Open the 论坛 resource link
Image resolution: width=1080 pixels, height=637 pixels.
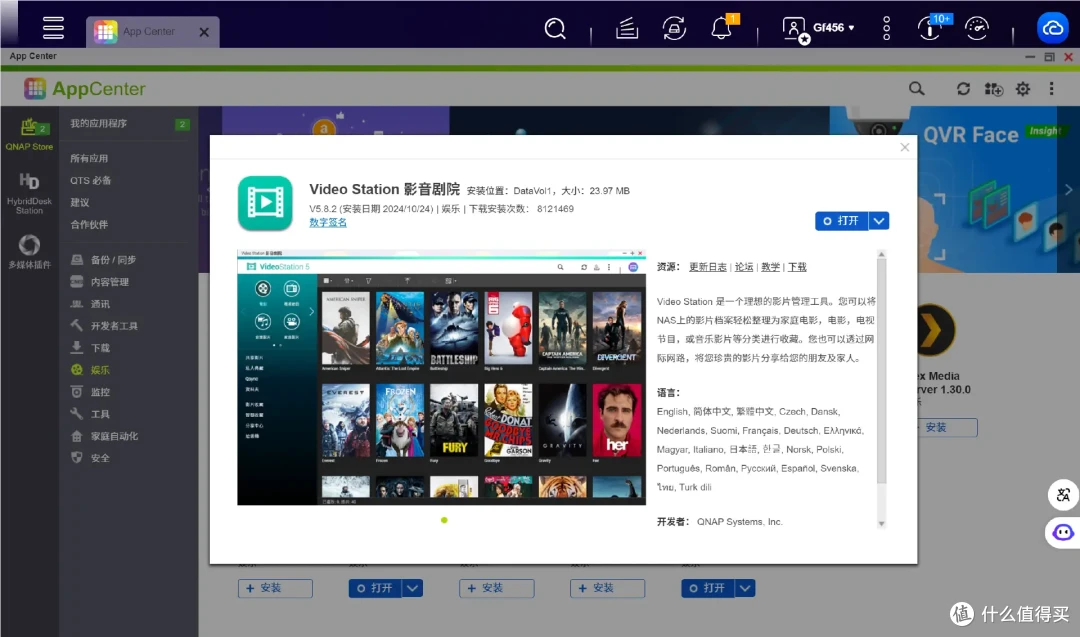tap(744, 267)
